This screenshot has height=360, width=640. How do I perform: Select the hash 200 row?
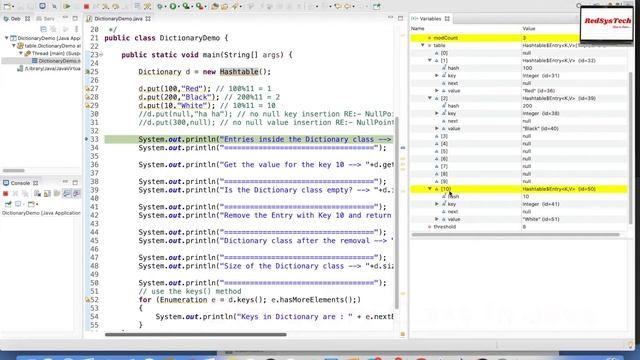click(x=518, y=106)
